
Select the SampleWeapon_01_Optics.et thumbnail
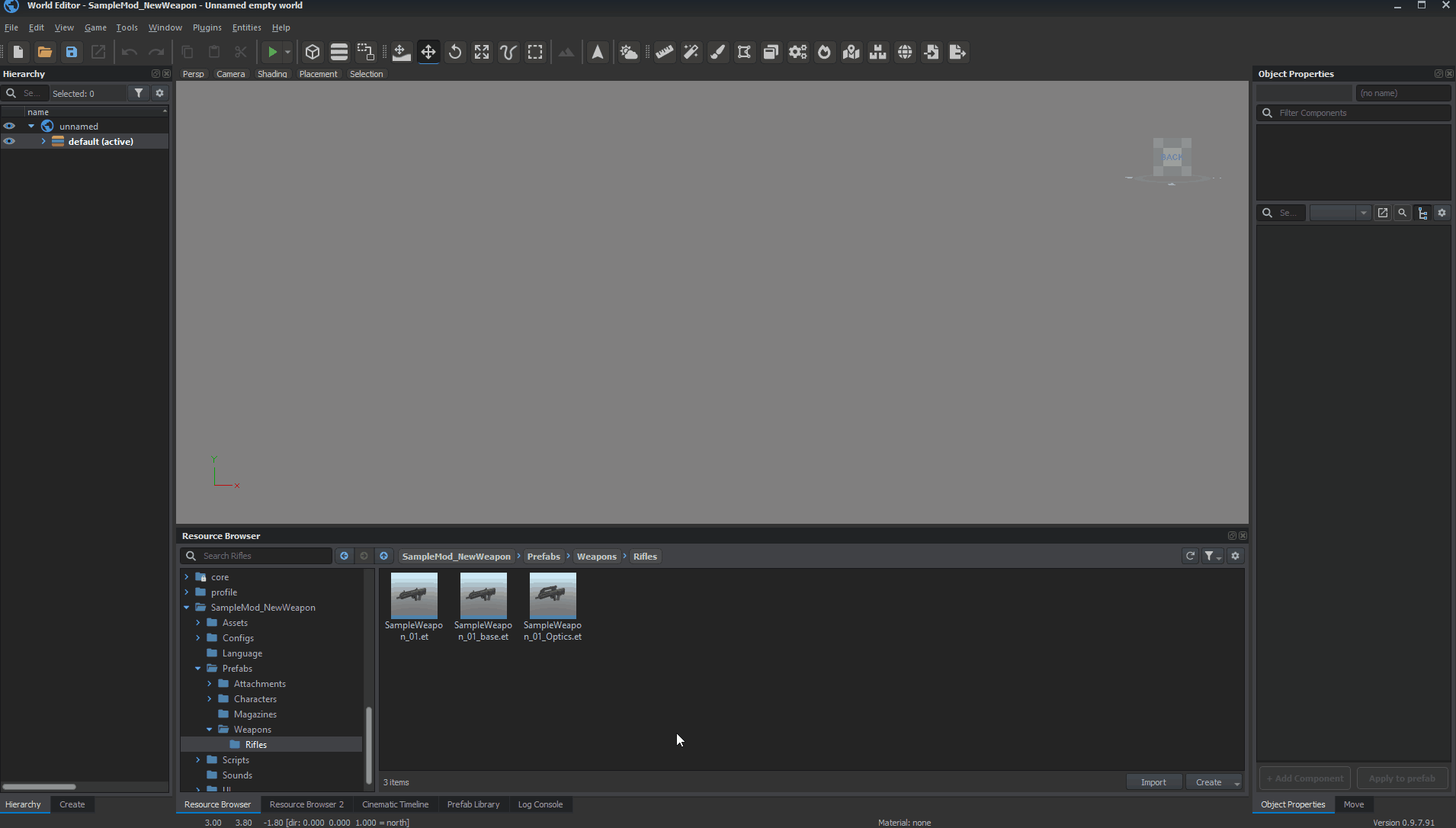[553, 596]
